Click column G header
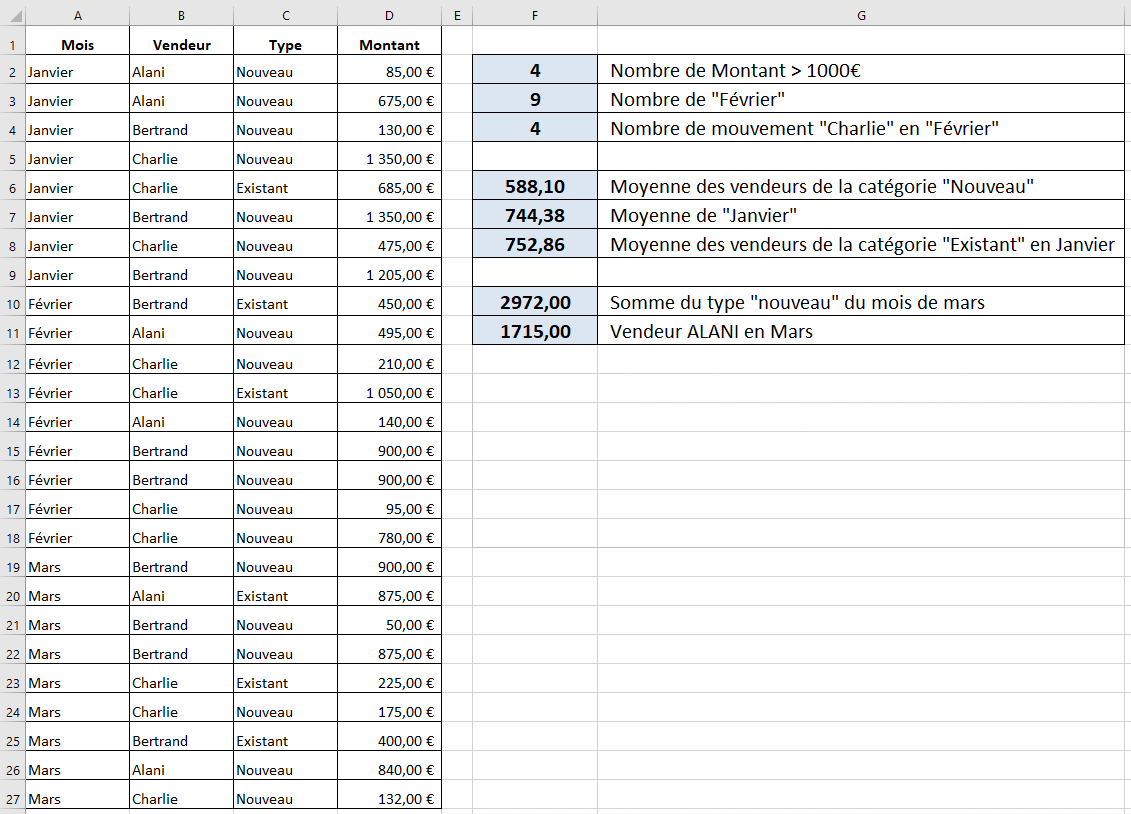This screenshot has width=1131, height=814. click(861, 15)
